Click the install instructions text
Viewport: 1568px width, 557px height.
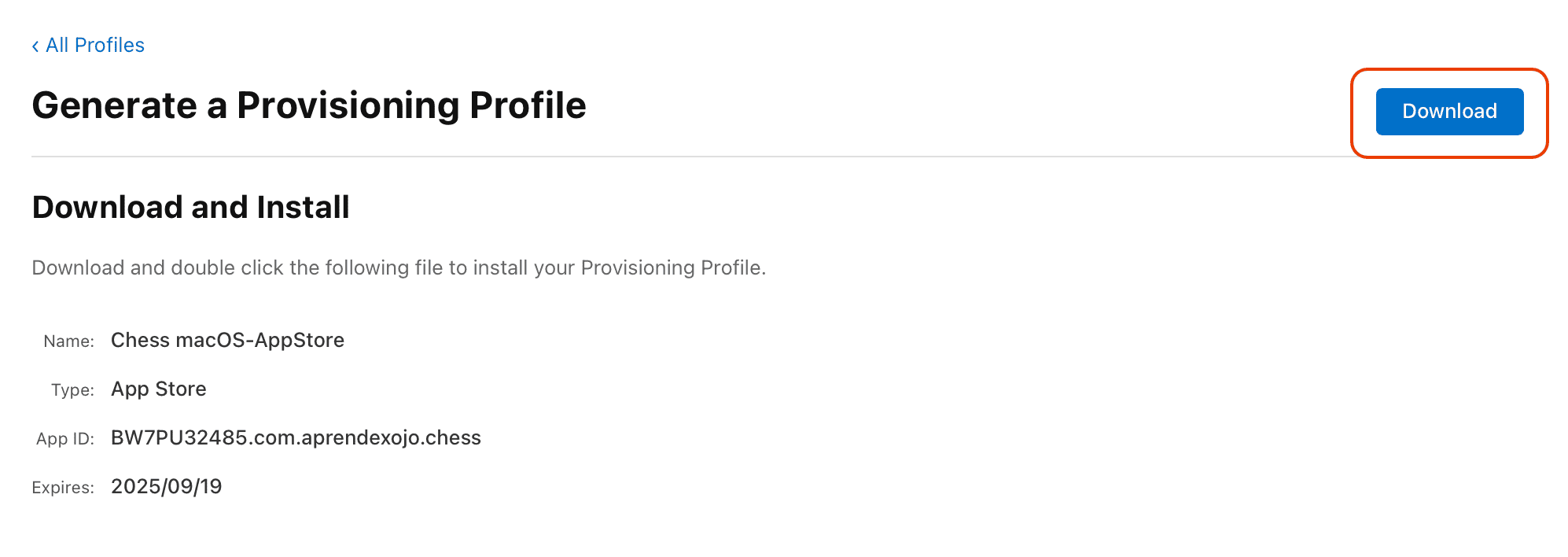click(397, 267)
